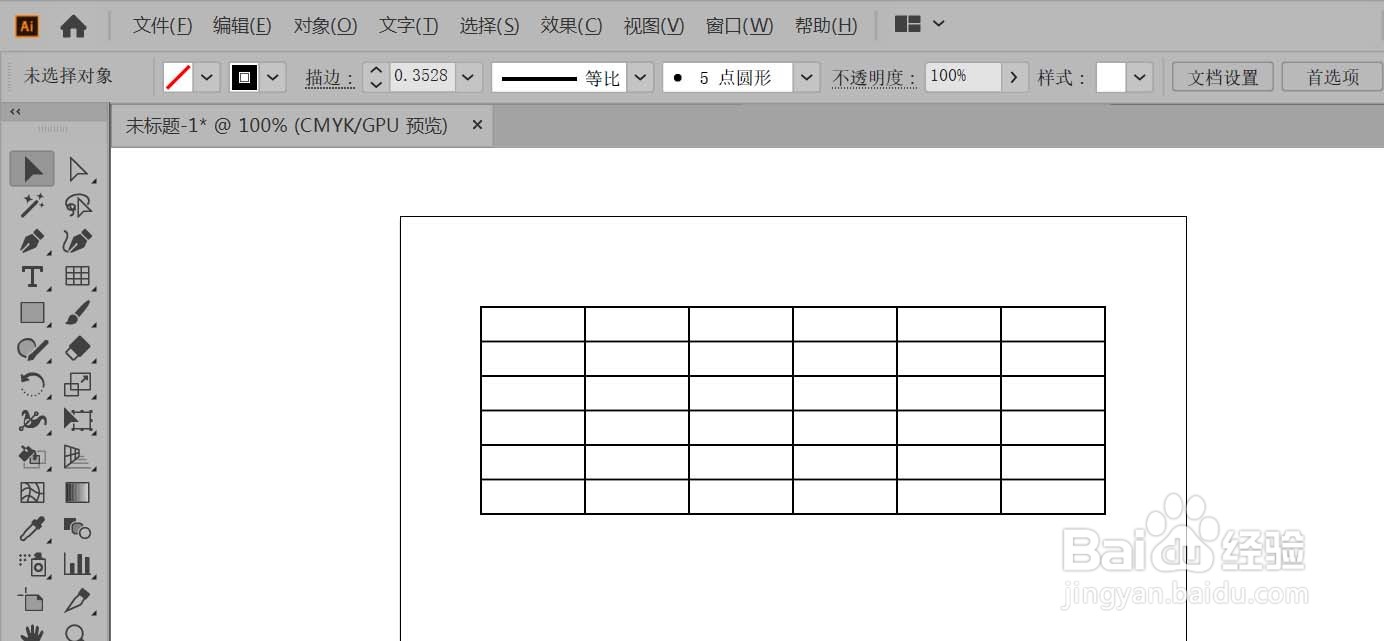1384x641 pixels.
Task: Open the 描边 stroke panel link
Action: pyautogui.click(x=330, y=78)
